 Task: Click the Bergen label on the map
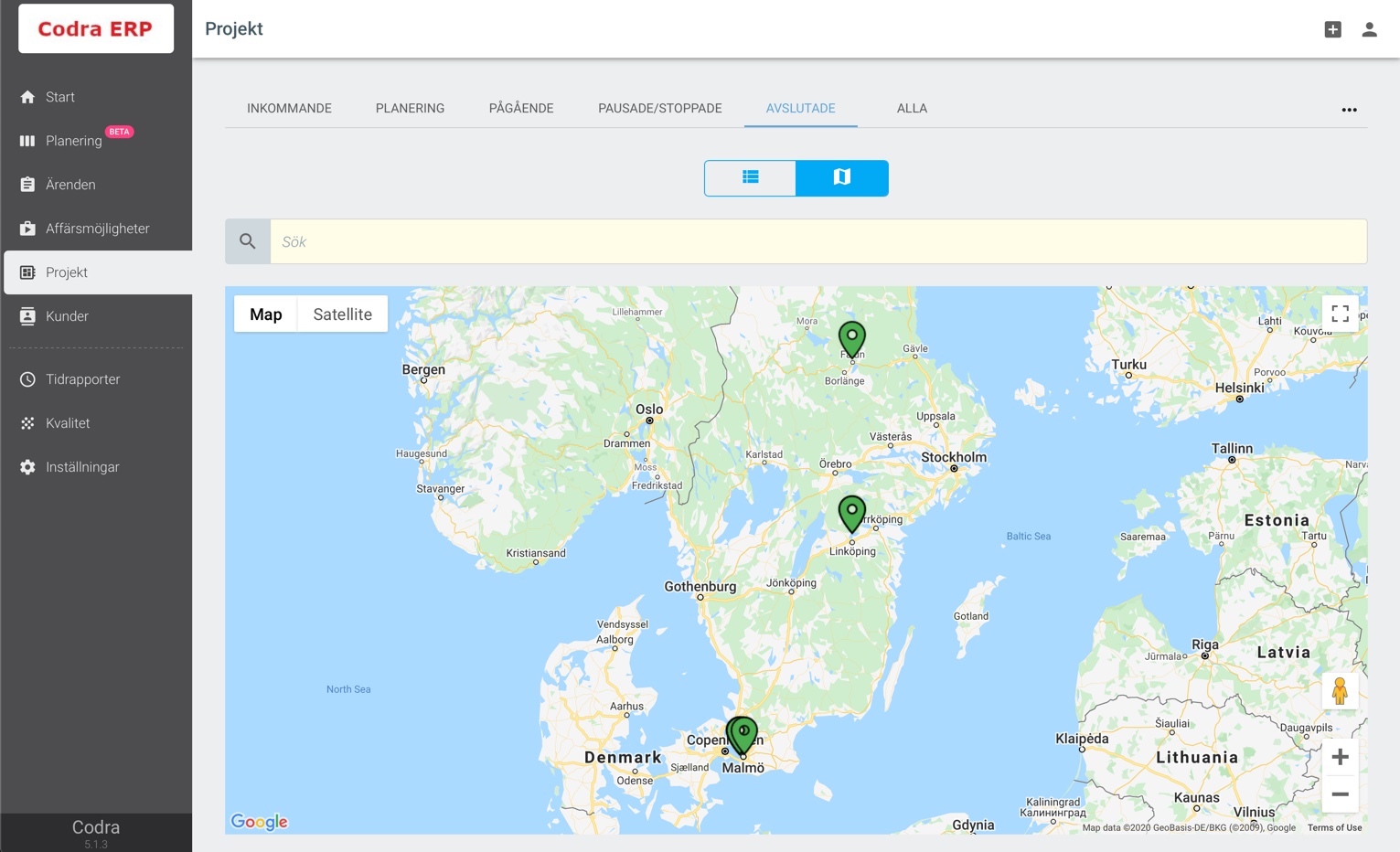pos(423,369)
